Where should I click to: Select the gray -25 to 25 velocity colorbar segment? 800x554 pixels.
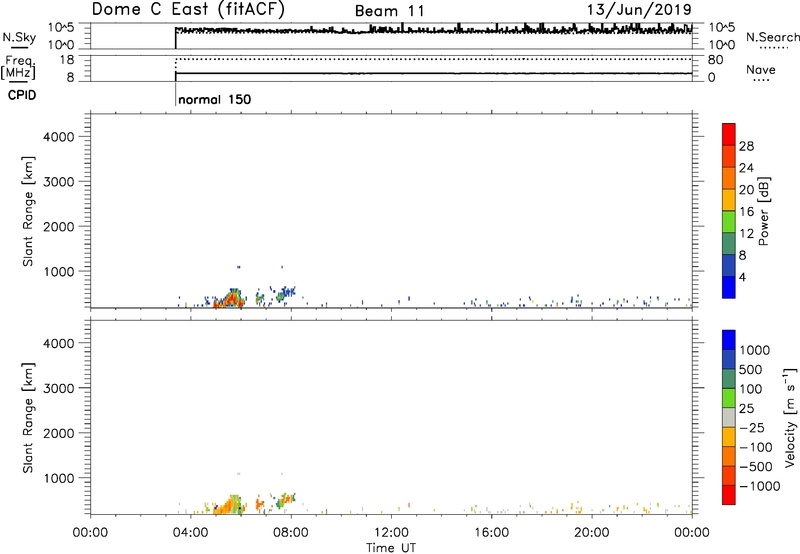729,417
